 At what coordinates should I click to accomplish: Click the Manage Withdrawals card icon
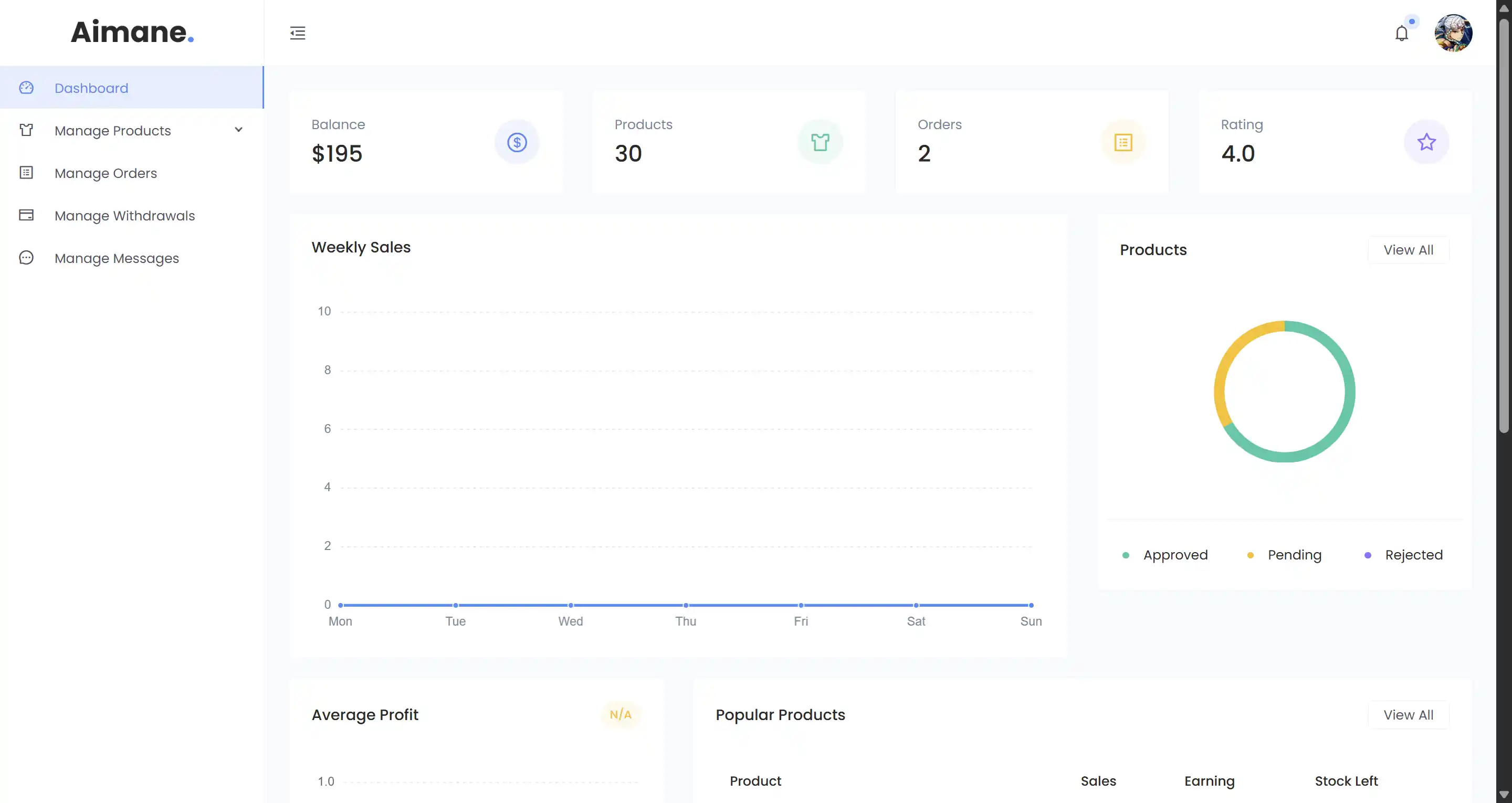[x=26, y=215]
